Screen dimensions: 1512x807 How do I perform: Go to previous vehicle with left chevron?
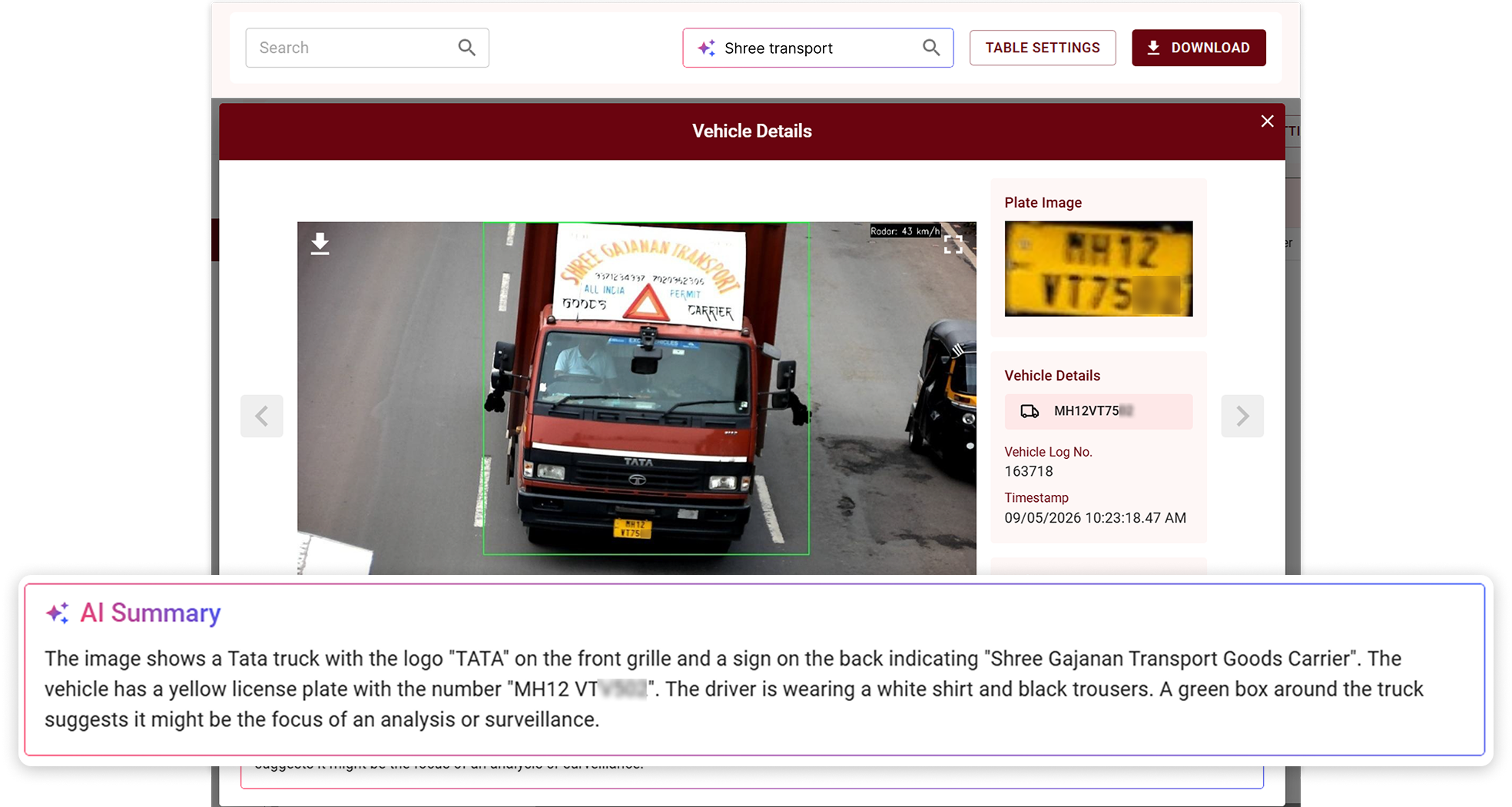coord(262,416)
